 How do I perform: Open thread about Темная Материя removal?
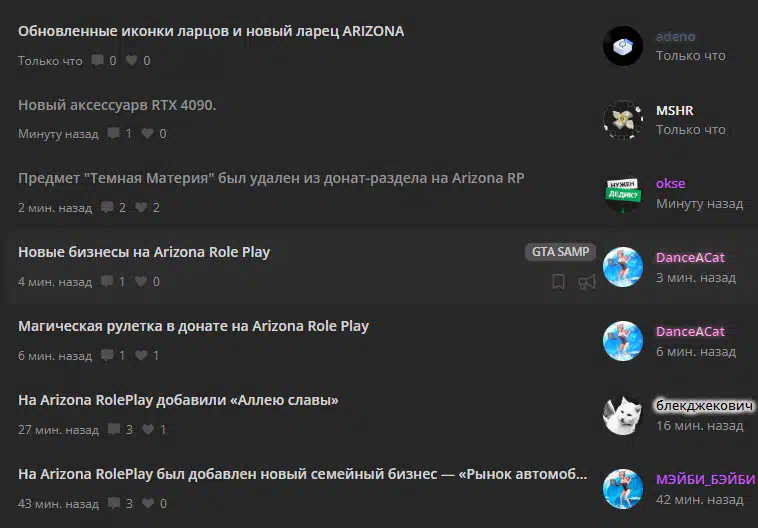click(x=271, y=178)
